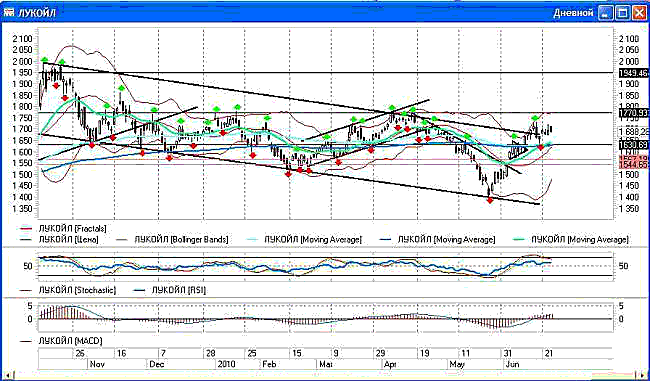
Task: Click the 2010 year label on timeline
Action: pyautogui.click(x=226, y=364)
